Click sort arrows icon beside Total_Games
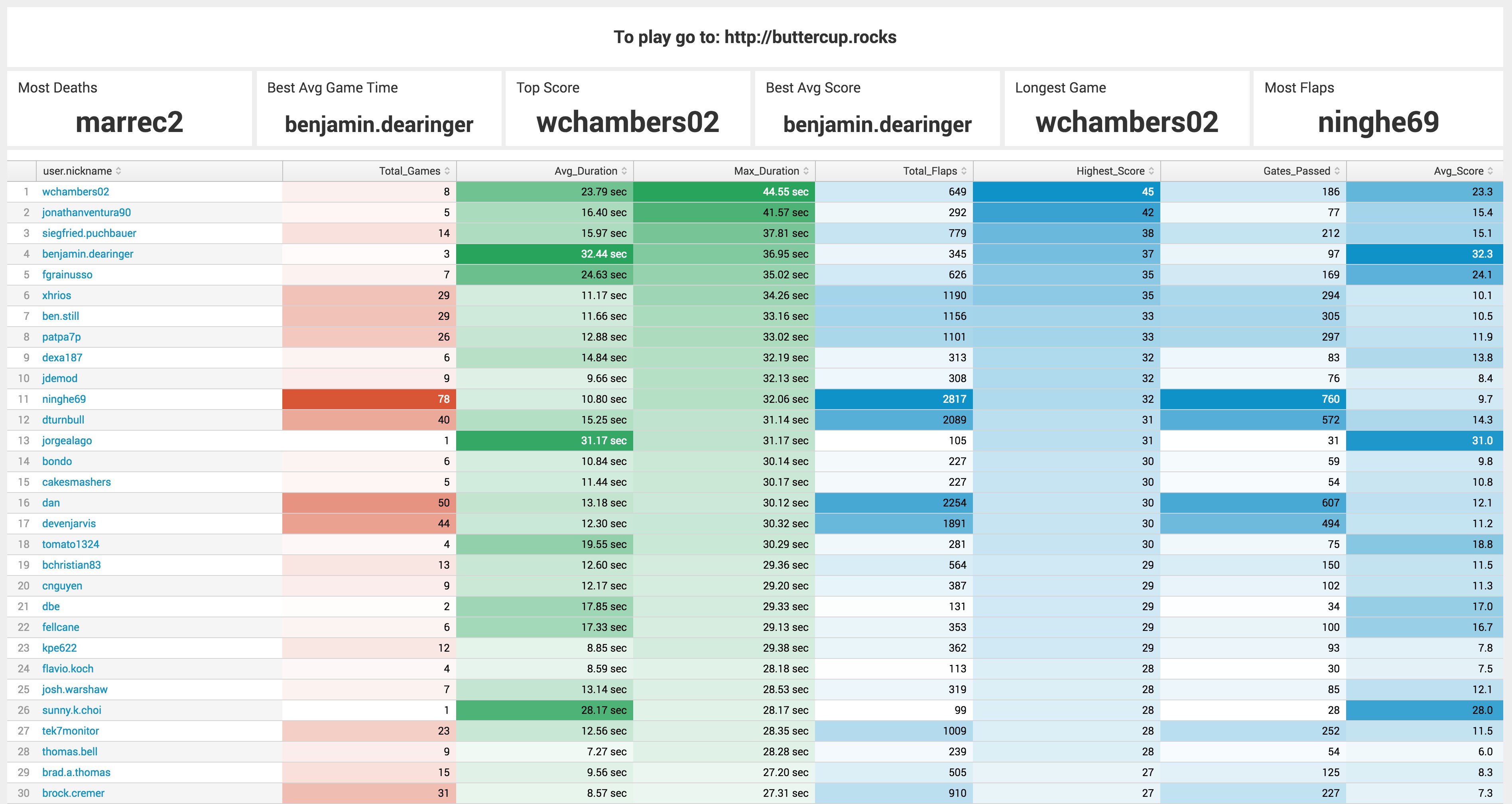This screenshot has height=804, width=1512. [447, 171]
